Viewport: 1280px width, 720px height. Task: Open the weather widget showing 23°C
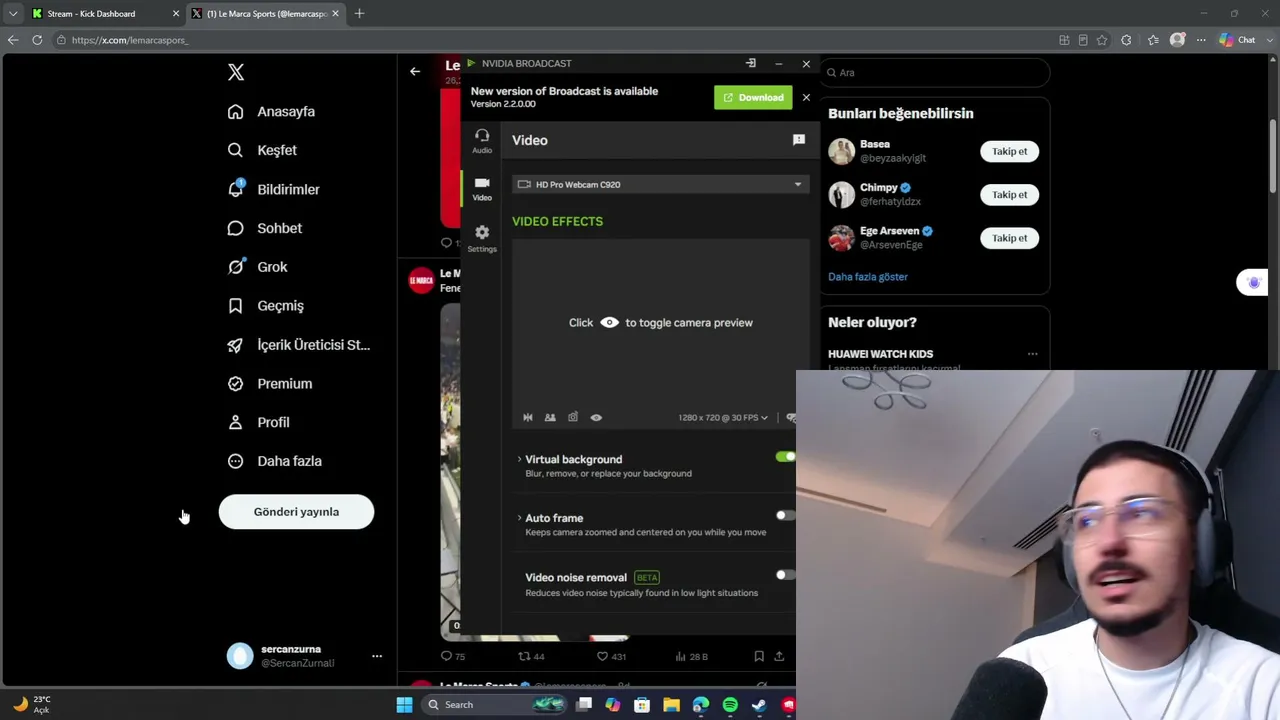[x=31, y=704]
